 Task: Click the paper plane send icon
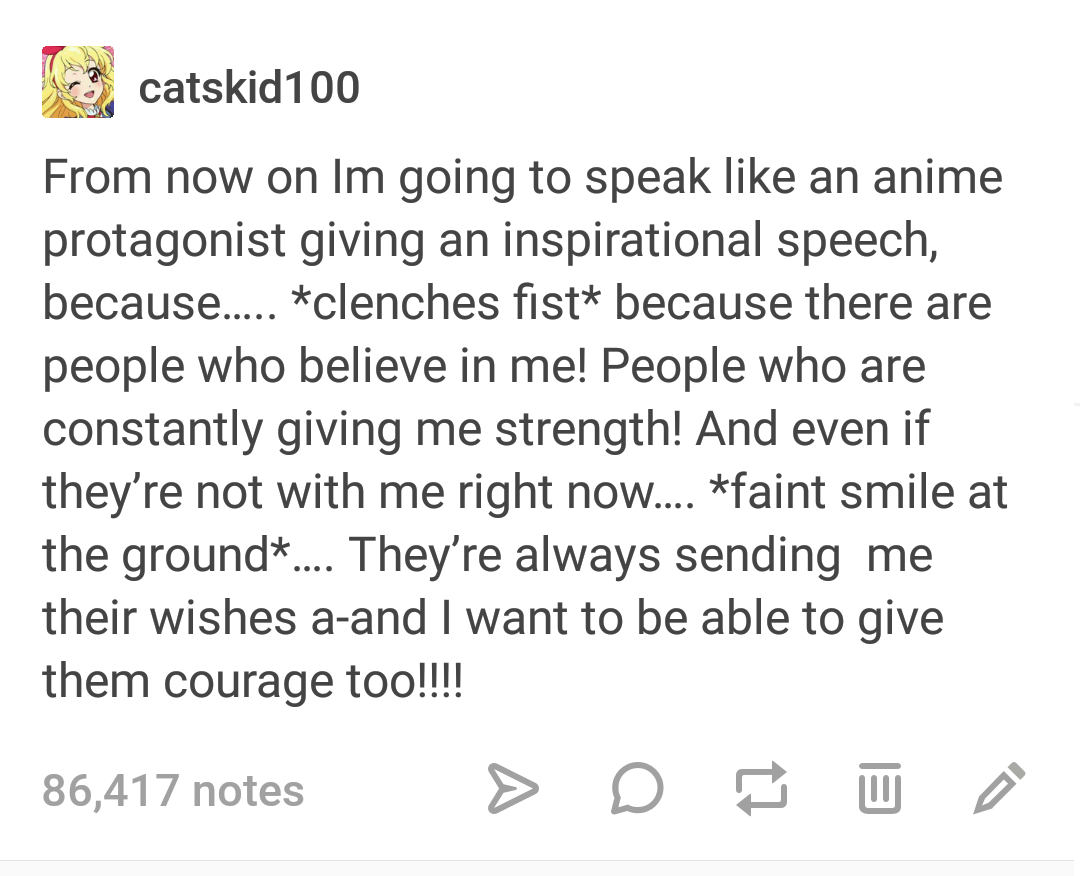[x=514, y=789]
